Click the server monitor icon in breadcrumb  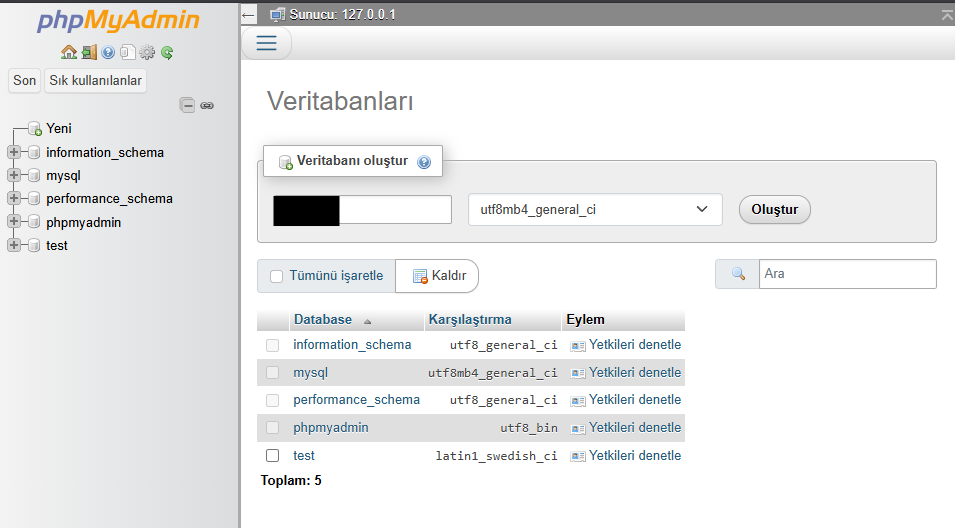(278, 15)
